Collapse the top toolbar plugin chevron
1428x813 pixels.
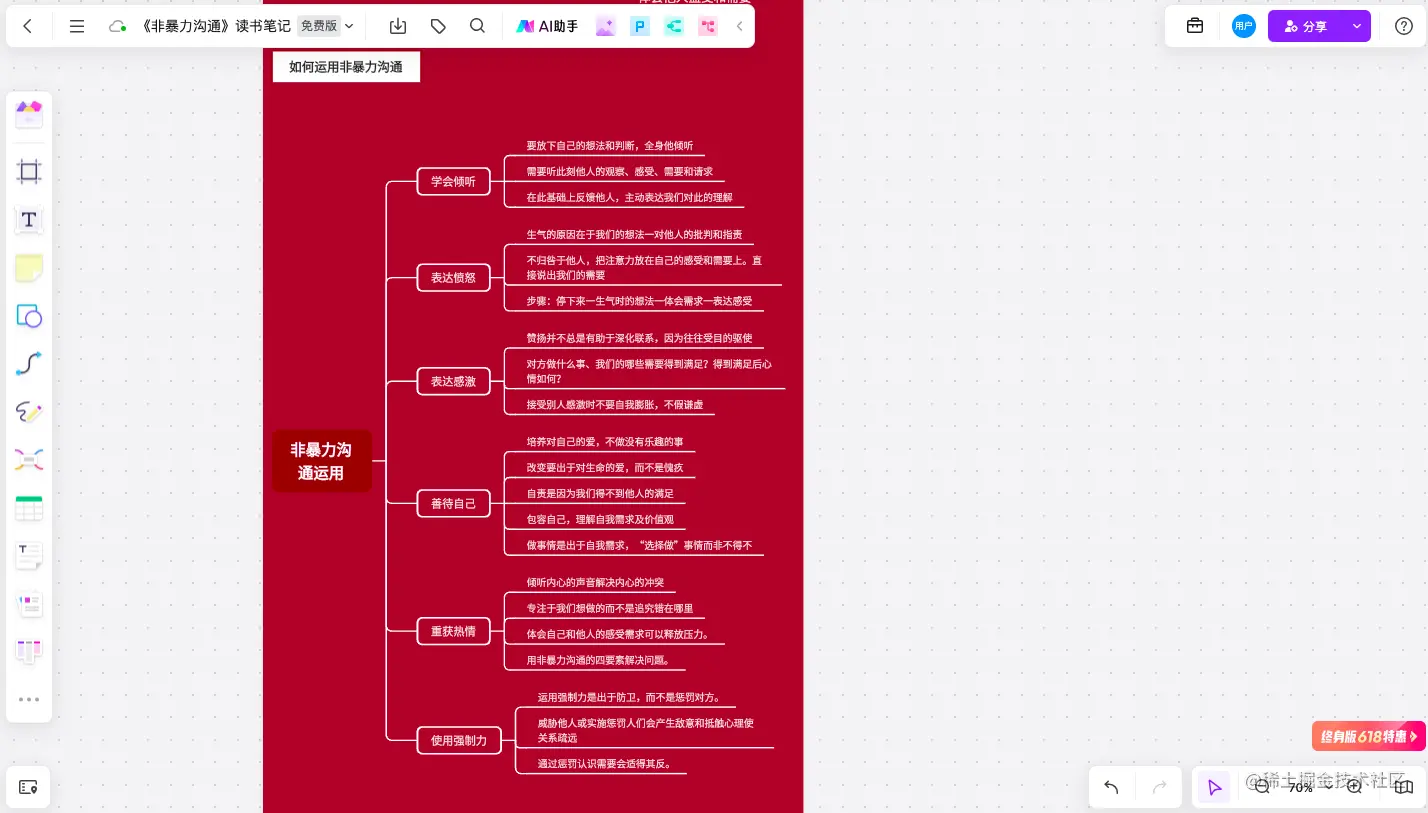pos(739,26)
